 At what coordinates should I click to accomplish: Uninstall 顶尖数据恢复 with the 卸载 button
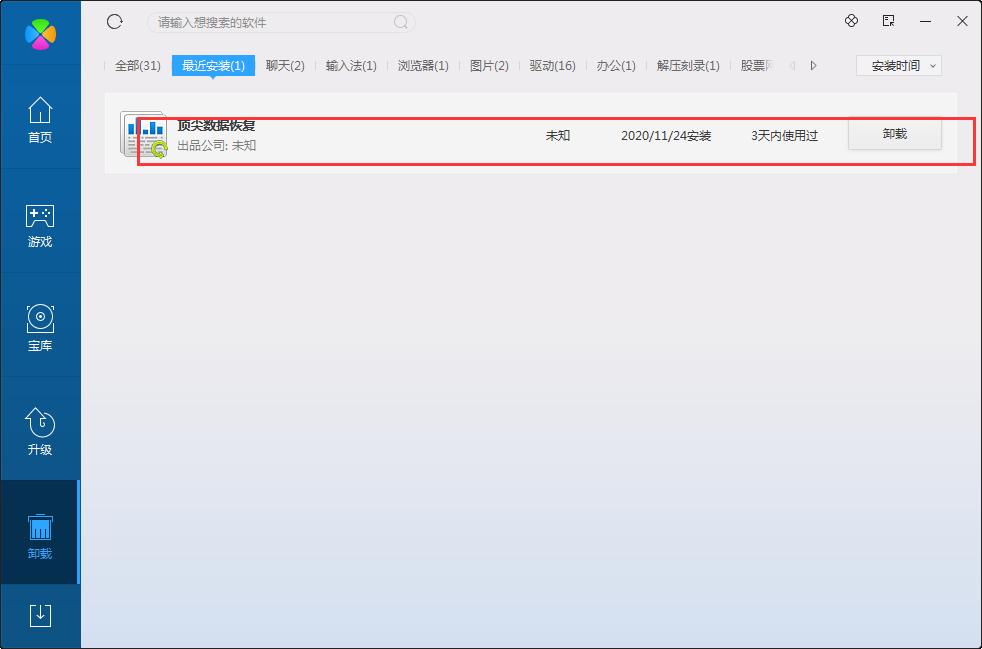tap(894, 134)
